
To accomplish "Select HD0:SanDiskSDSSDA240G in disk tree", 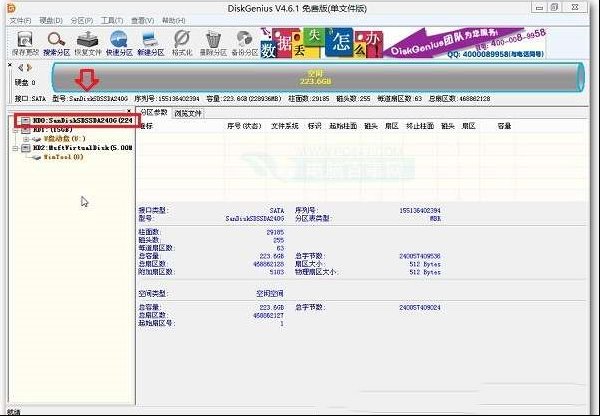I will click(x=82, y=121).
